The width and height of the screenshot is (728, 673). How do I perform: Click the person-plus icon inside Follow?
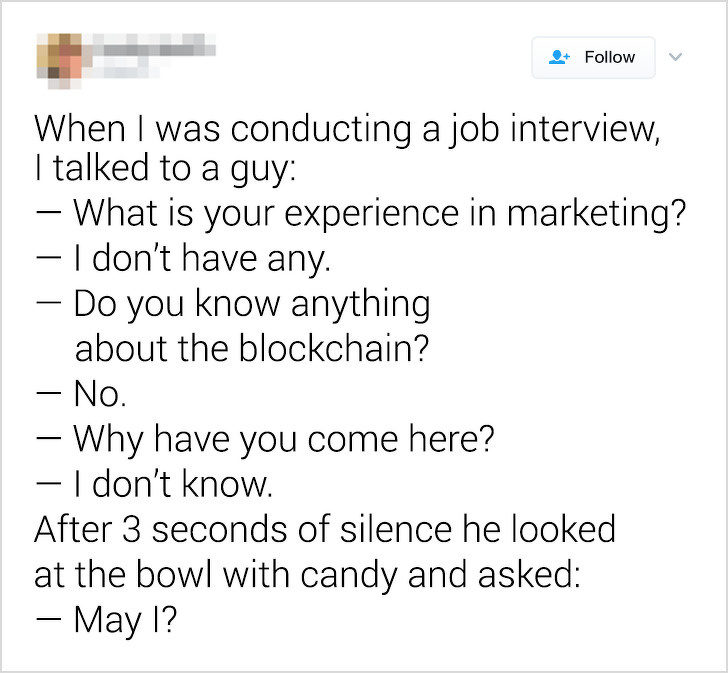tap(559, 57)
